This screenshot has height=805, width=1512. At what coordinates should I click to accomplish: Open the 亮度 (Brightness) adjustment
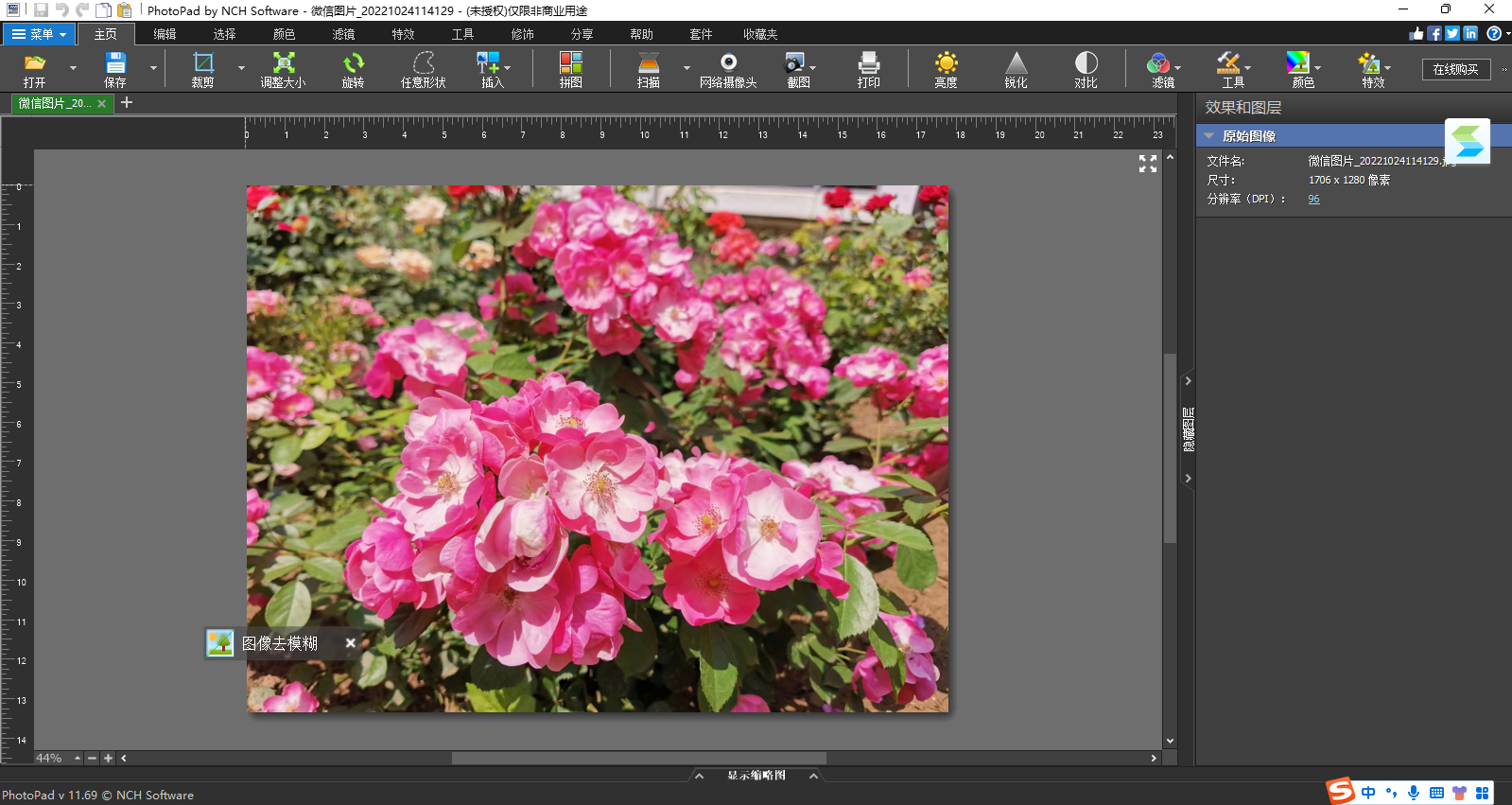(x=946, y=63)
